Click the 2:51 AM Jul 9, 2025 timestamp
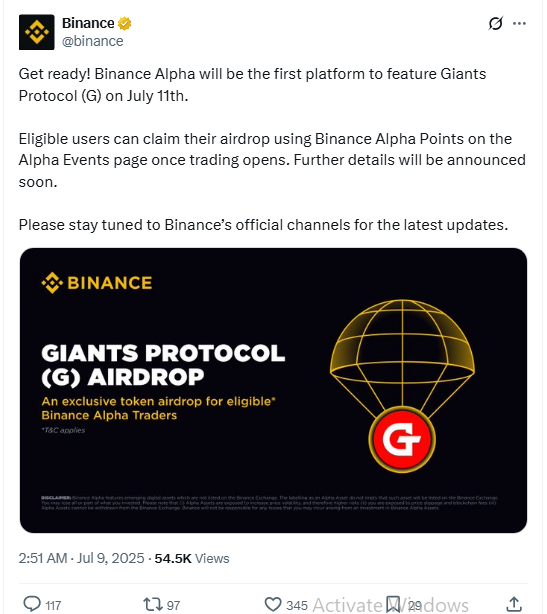 coord(81,558)
